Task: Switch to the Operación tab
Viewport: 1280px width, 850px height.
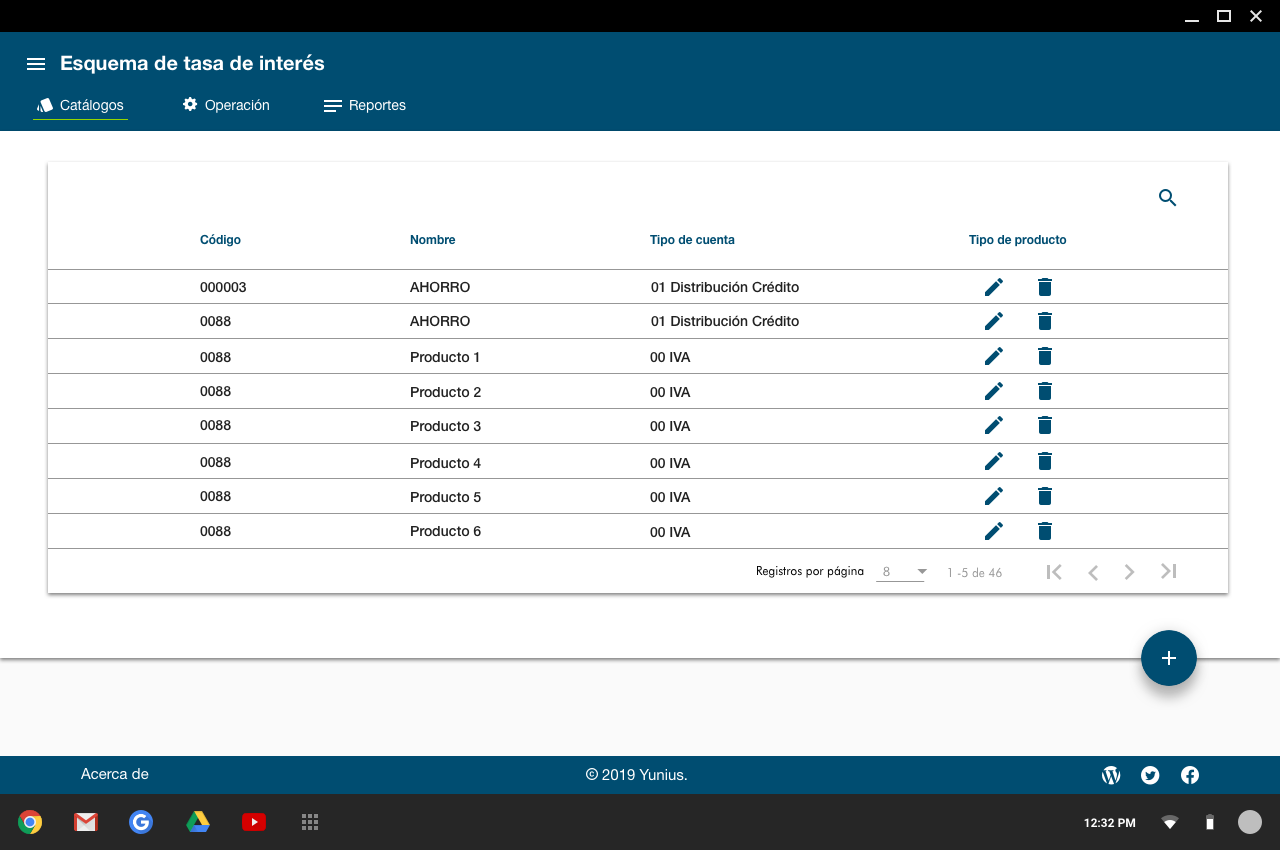Action: click(x=226, y=105)
